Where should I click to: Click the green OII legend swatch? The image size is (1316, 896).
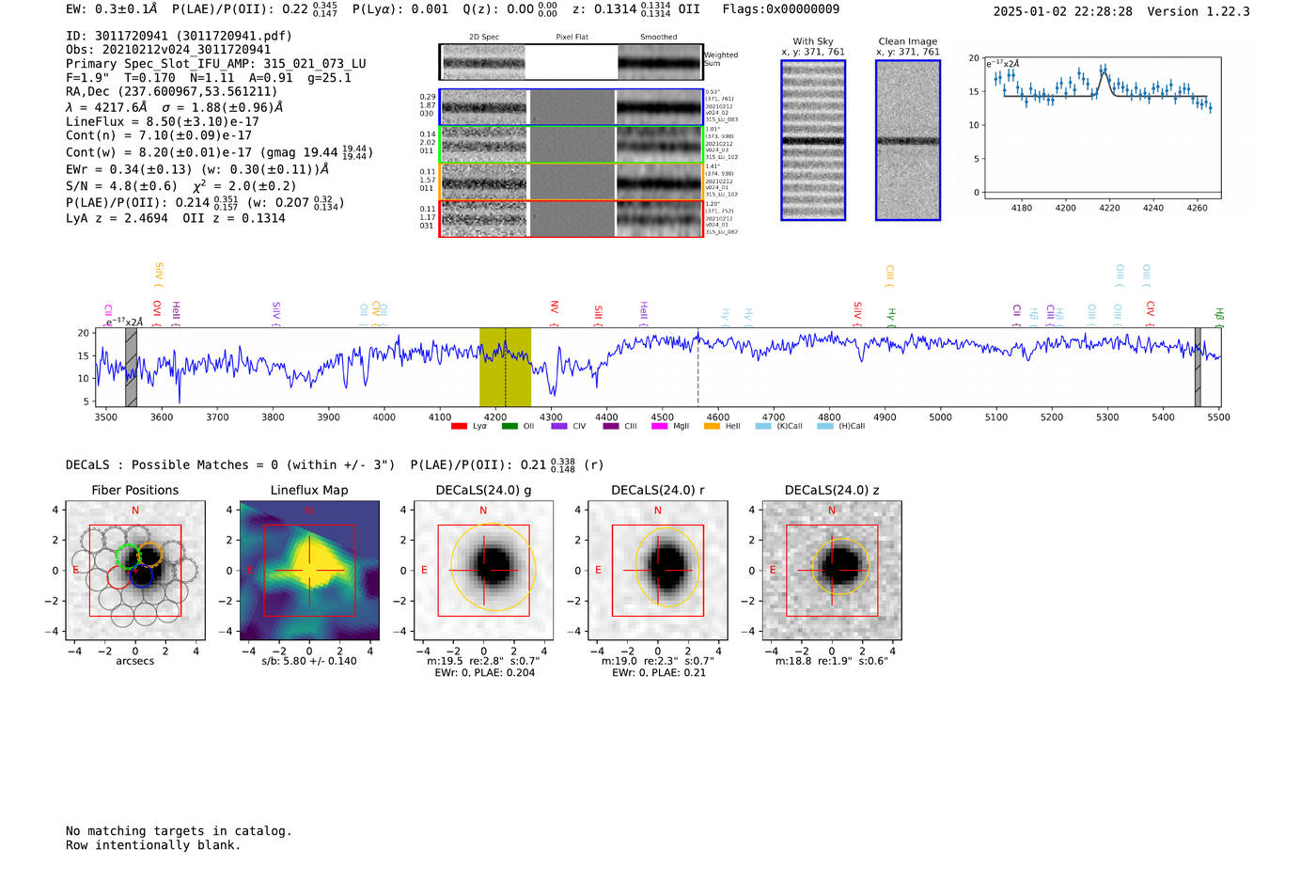tap(509, 426)
